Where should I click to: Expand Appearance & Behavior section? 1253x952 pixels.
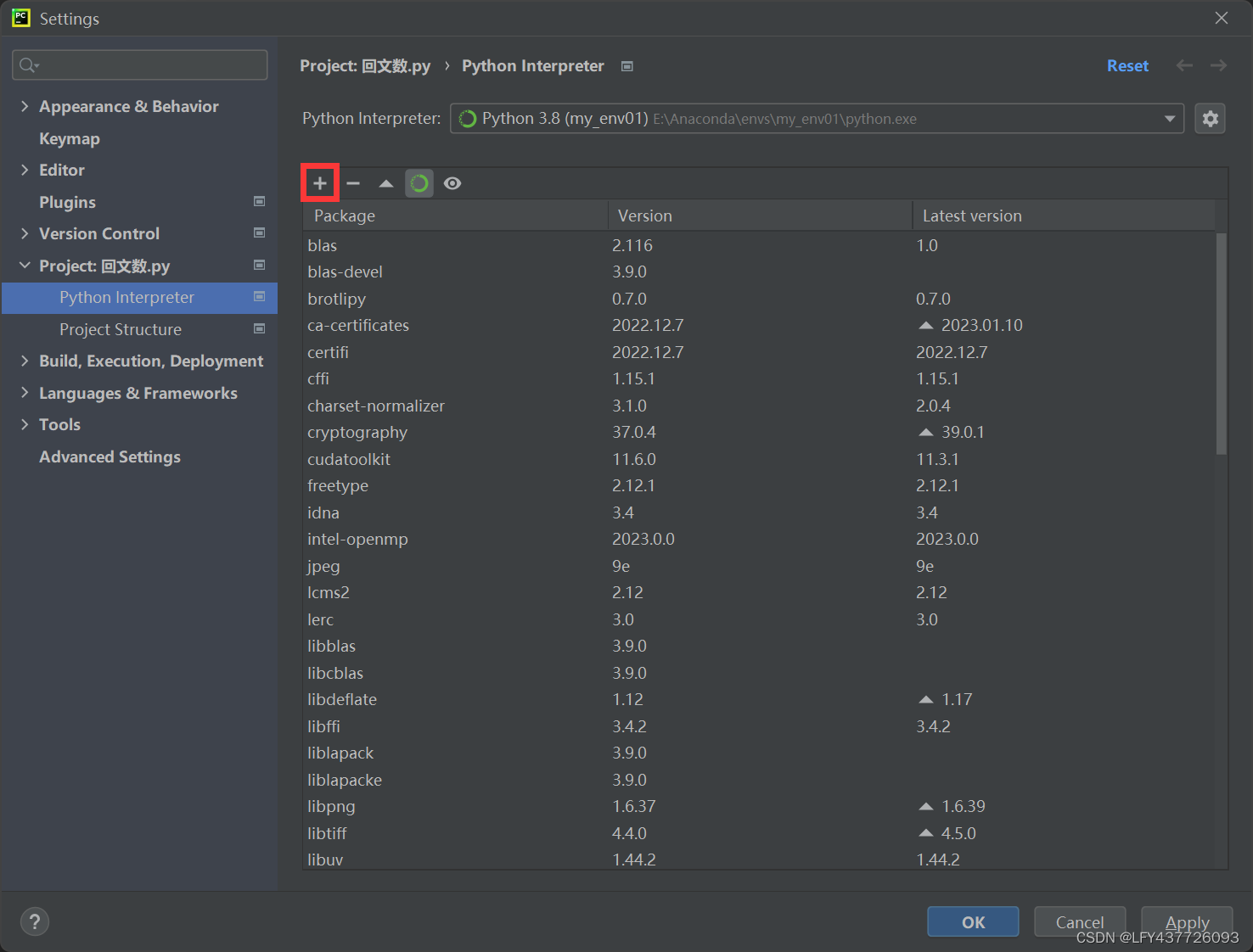click(25, 106)
